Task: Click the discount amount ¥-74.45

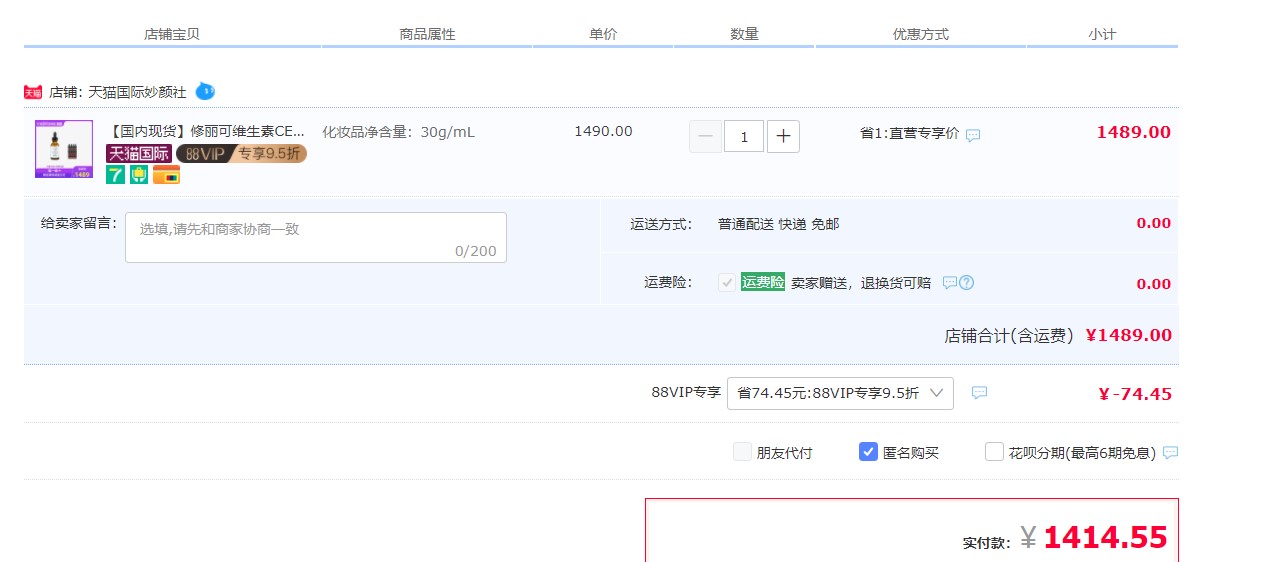Action: pyautogui.click(x=1135, y=394)
